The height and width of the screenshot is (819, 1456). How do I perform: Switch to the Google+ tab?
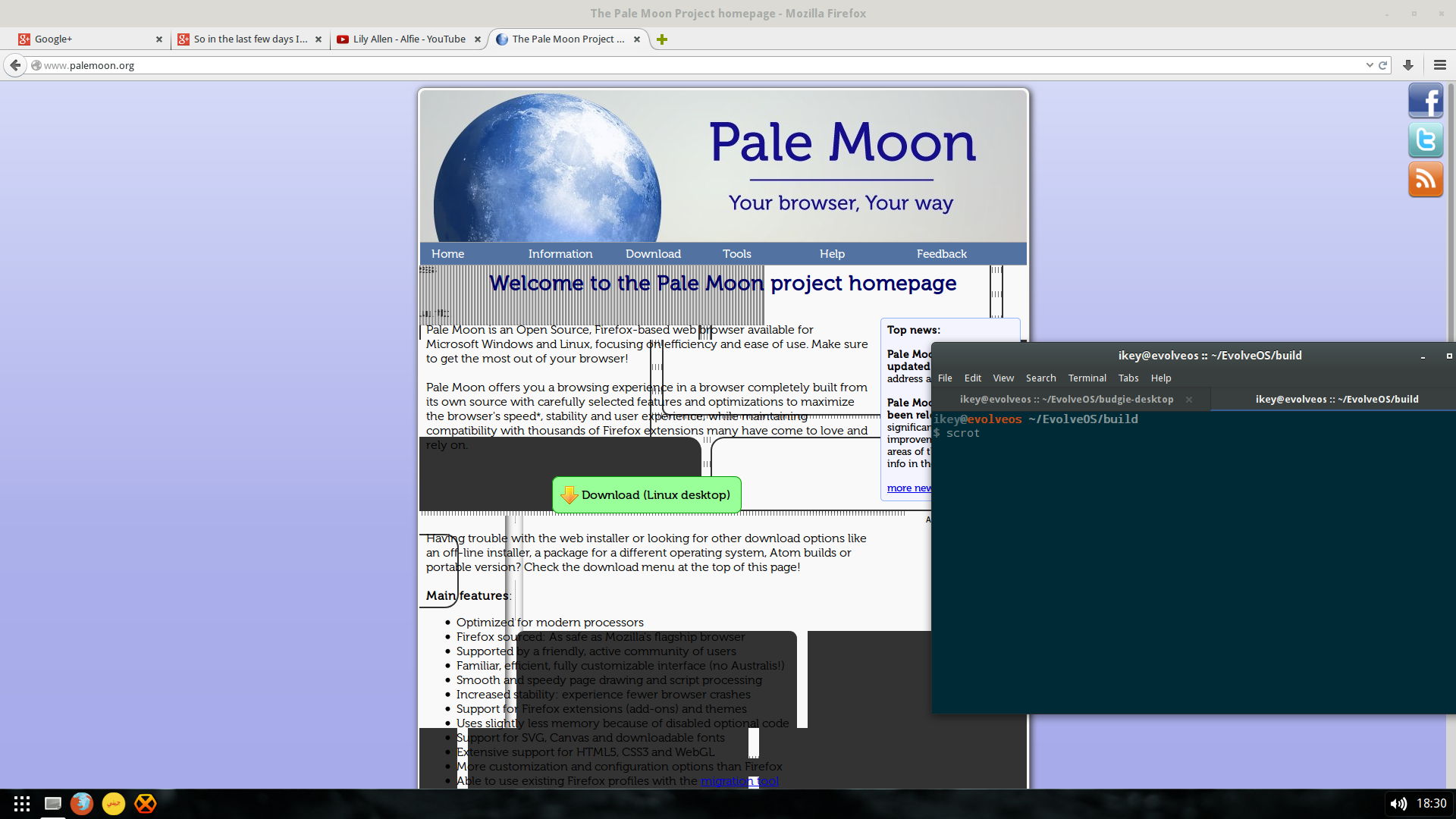[89, 39]
